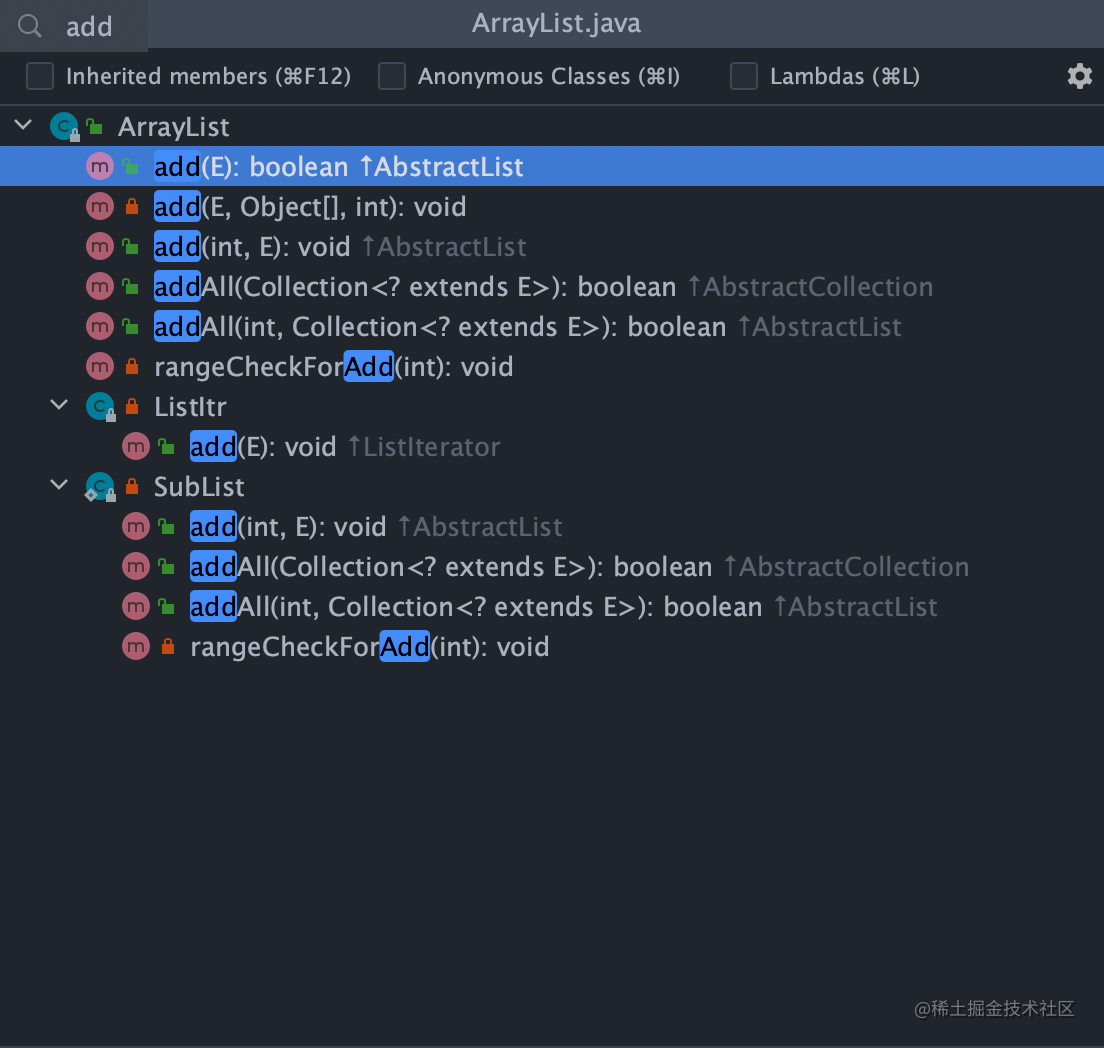Image resolution: width=1104 pixels, height=1048 pixels.
Task: Collapse the SubList node arrow
Action: (x=60, y=486)
